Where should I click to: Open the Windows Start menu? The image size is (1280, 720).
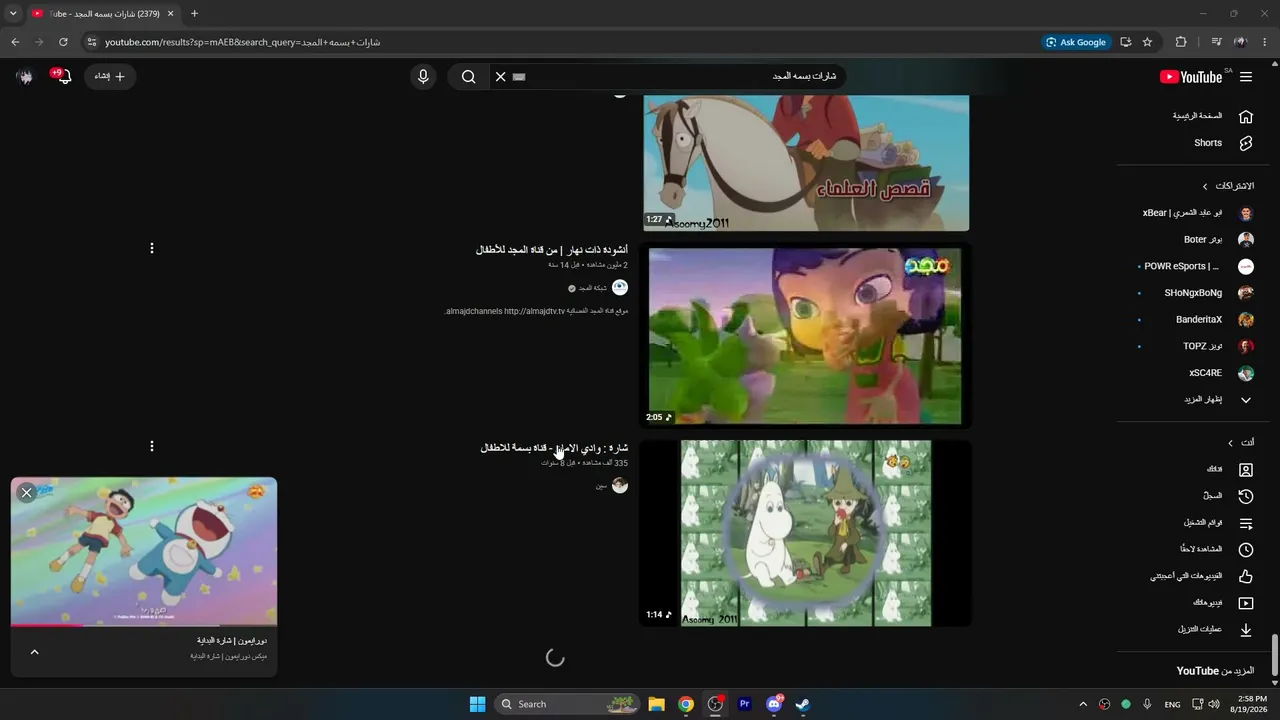(477, 704)
